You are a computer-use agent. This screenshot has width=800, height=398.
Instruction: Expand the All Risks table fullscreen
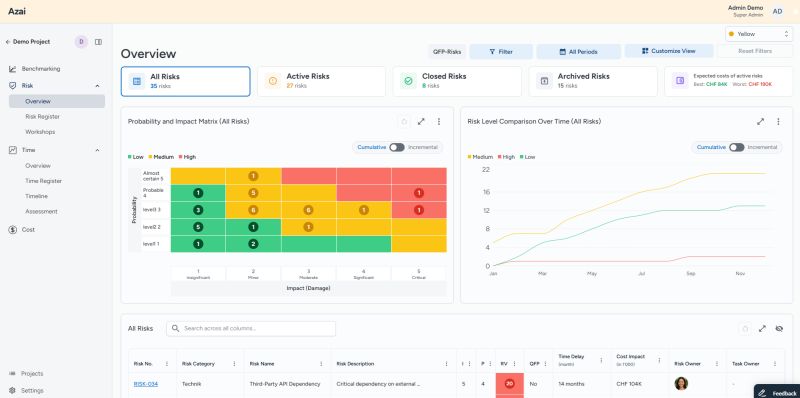point(762,329)
